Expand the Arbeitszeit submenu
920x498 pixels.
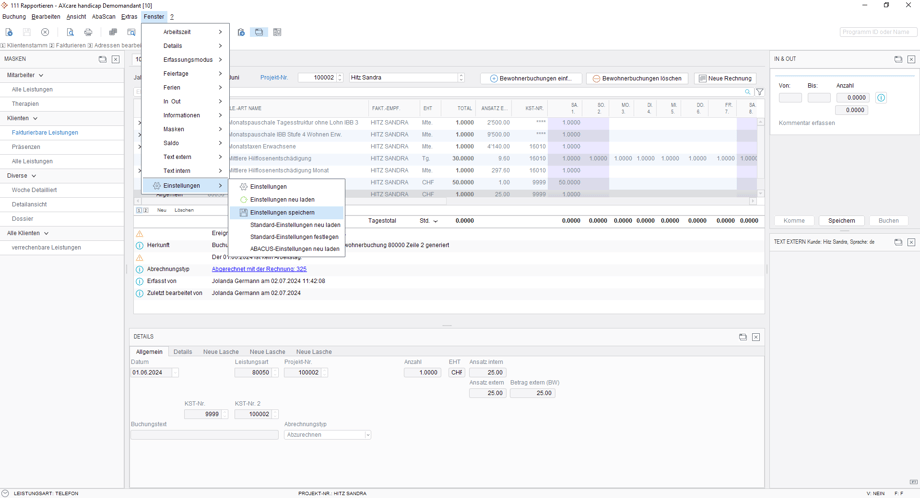point(186,32)
